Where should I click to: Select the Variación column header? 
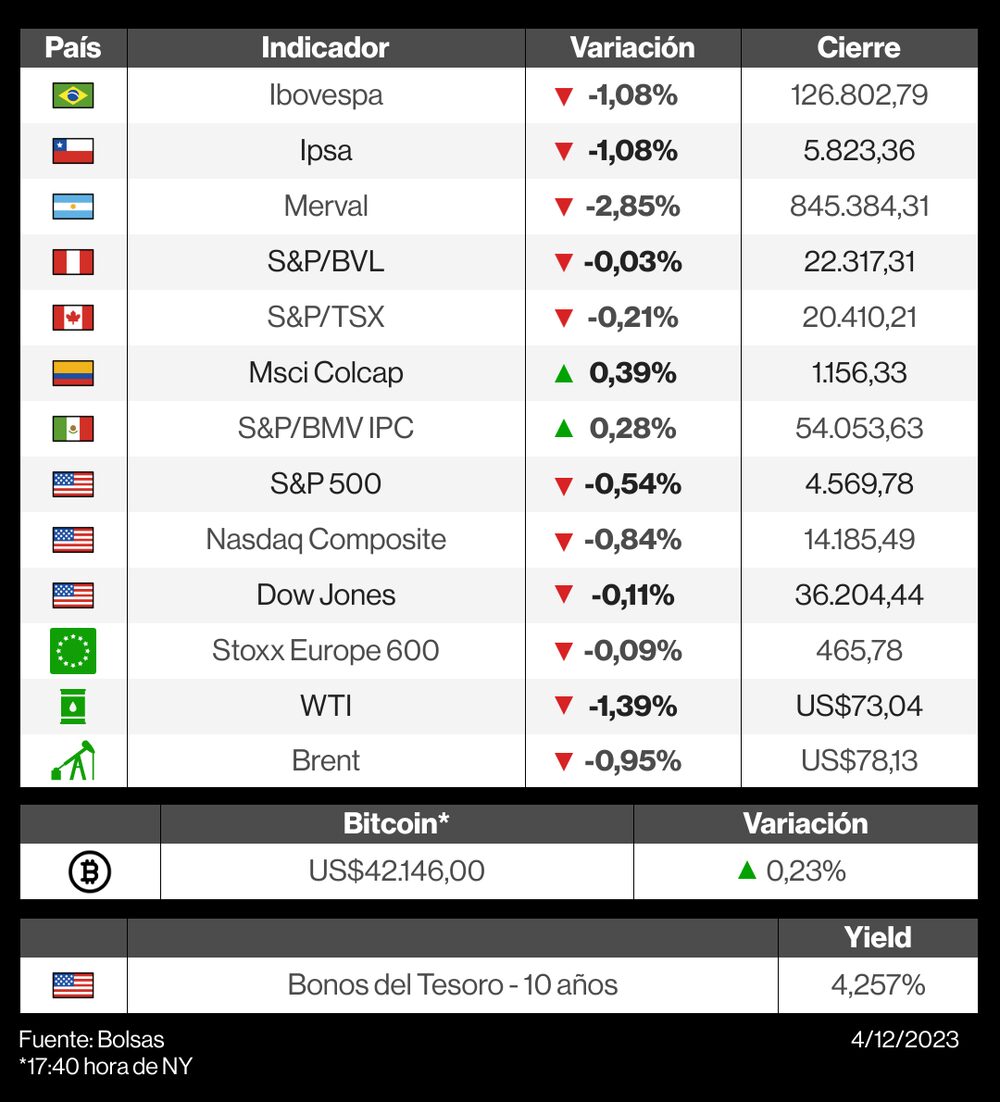[632, 47]
